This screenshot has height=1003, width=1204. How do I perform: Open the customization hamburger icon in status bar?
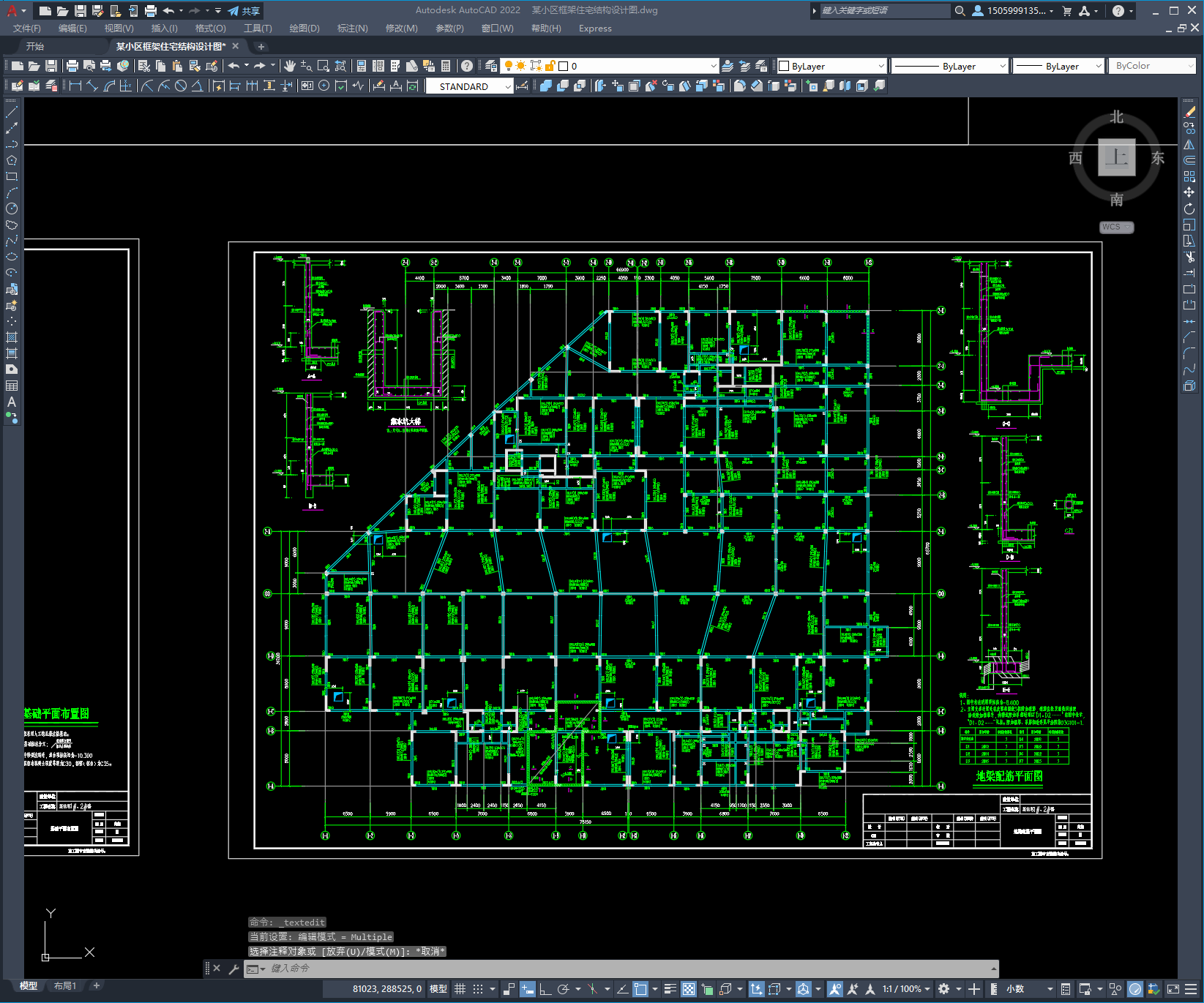point(1191,989)
